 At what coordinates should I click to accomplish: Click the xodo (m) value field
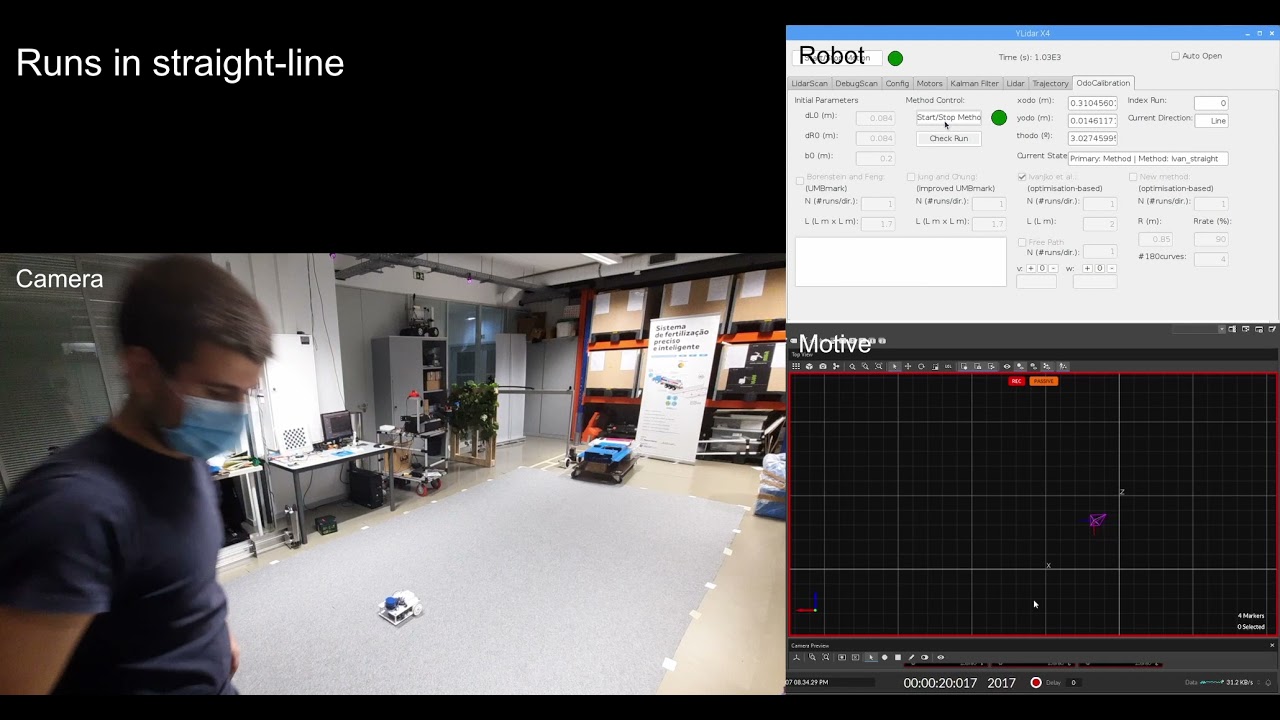1092,103
